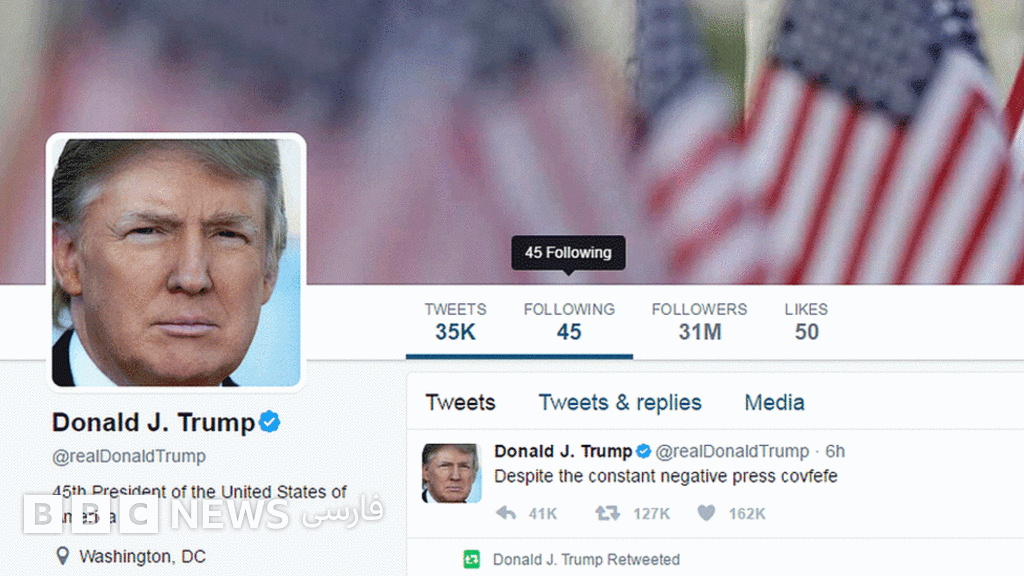1024x576 pixels.
Task: Switch to the Media tab
Action: pos(775,402)
